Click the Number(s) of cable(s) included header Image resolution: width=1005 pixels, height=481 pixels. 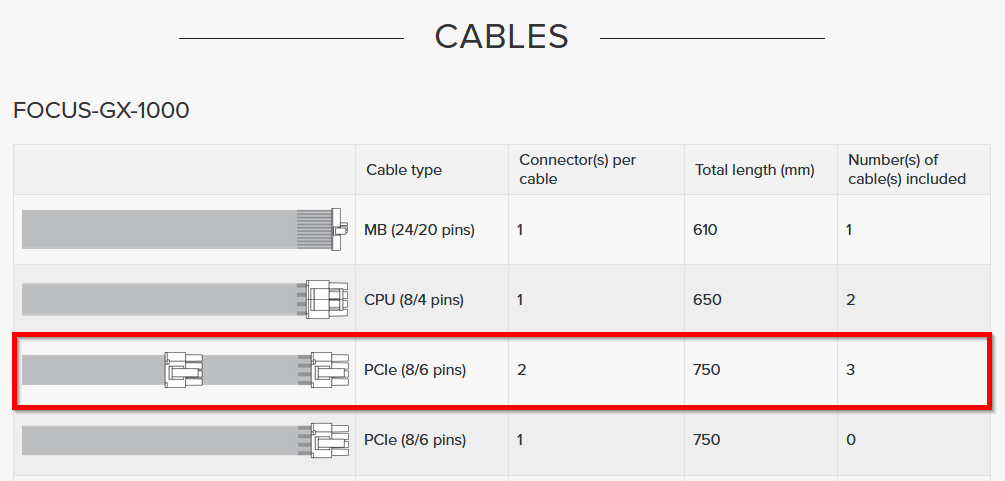coord(907,169)
